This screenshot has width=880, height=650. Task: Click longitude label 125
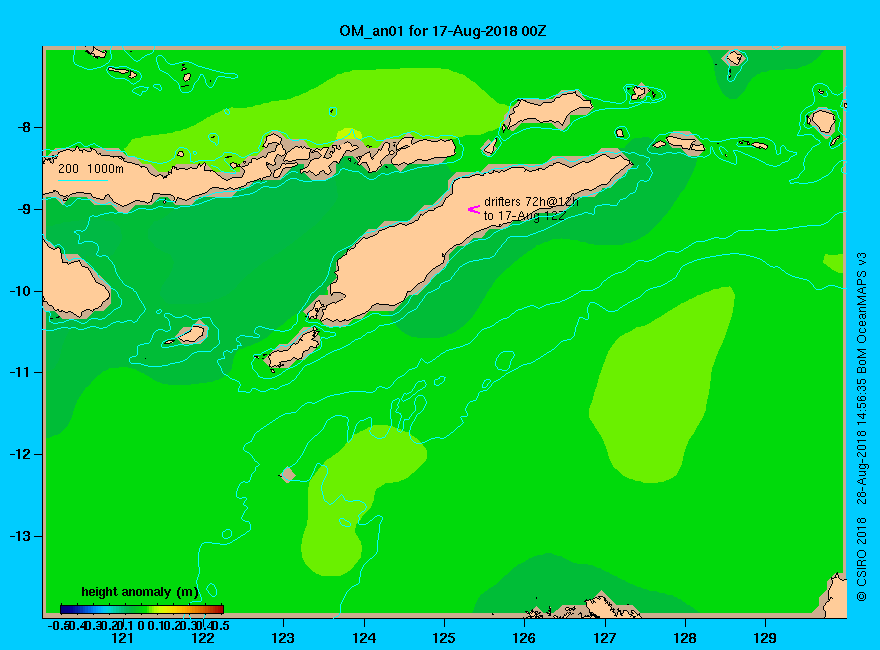(x=444, y=638)
